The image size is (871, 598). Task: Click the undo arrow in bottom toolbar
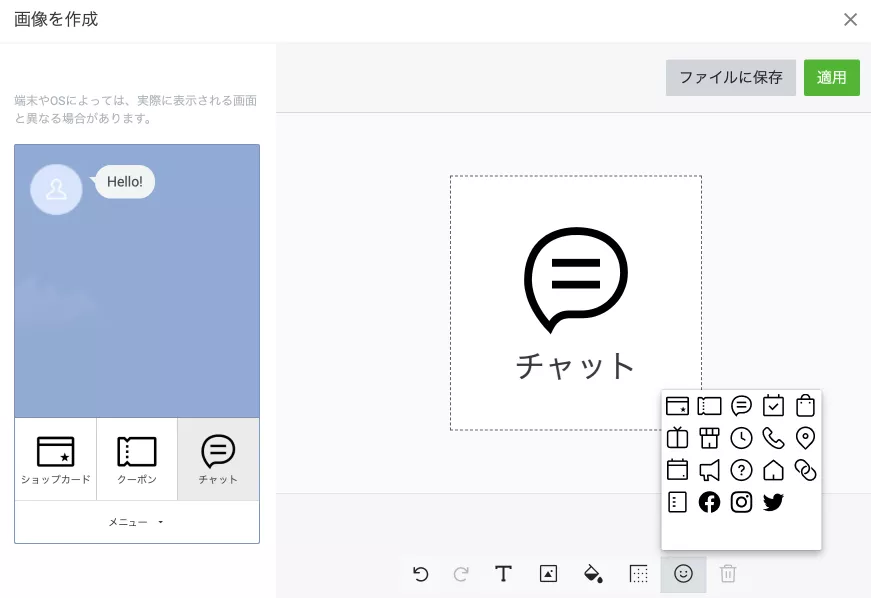click(x=421, y=574)
